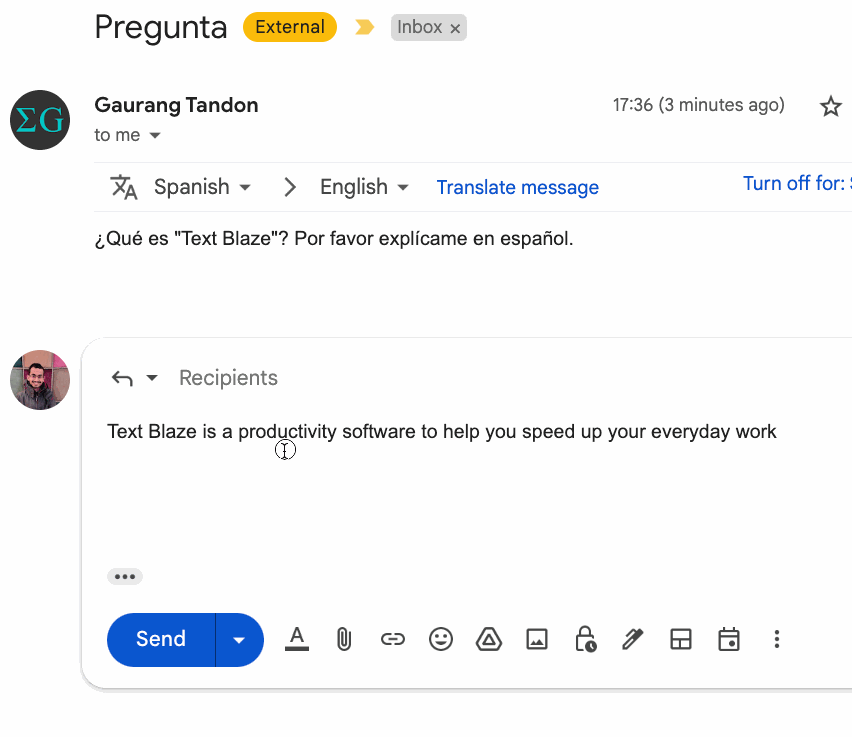Insert photo into reply
The height and width of the screenshot is (737, 852).
click(537, 639)
